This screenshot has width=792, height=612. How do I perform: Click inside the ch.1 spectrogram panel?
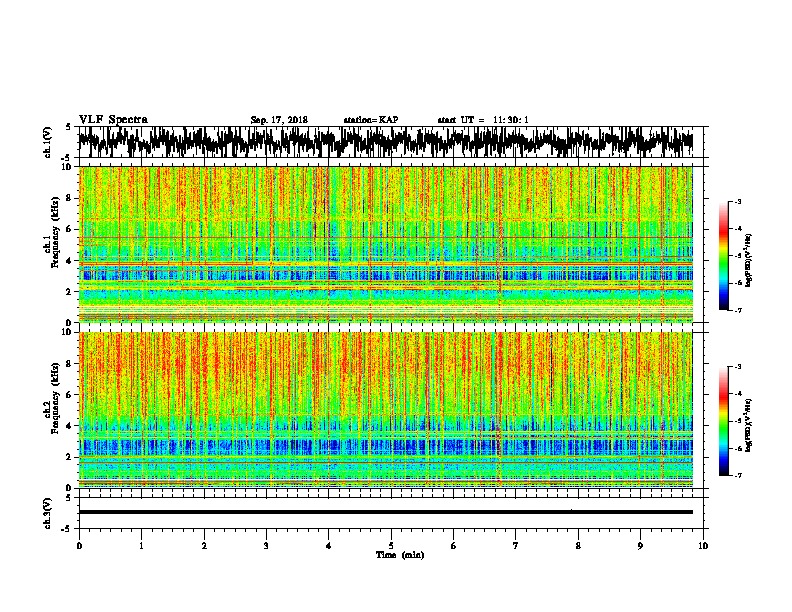[x=385, y=244]
